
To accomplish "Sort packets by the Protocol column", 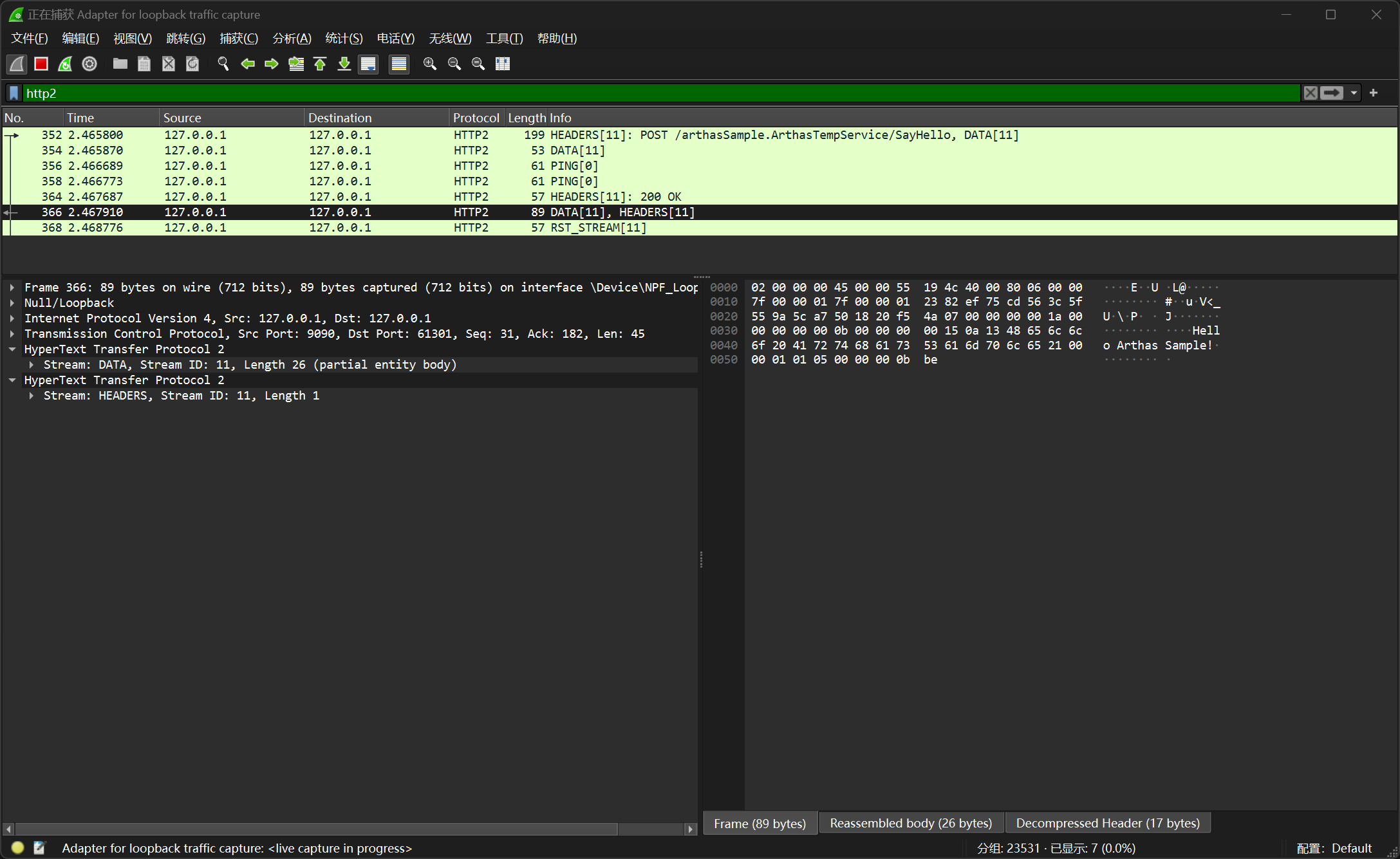I will [x=476, y=118].
